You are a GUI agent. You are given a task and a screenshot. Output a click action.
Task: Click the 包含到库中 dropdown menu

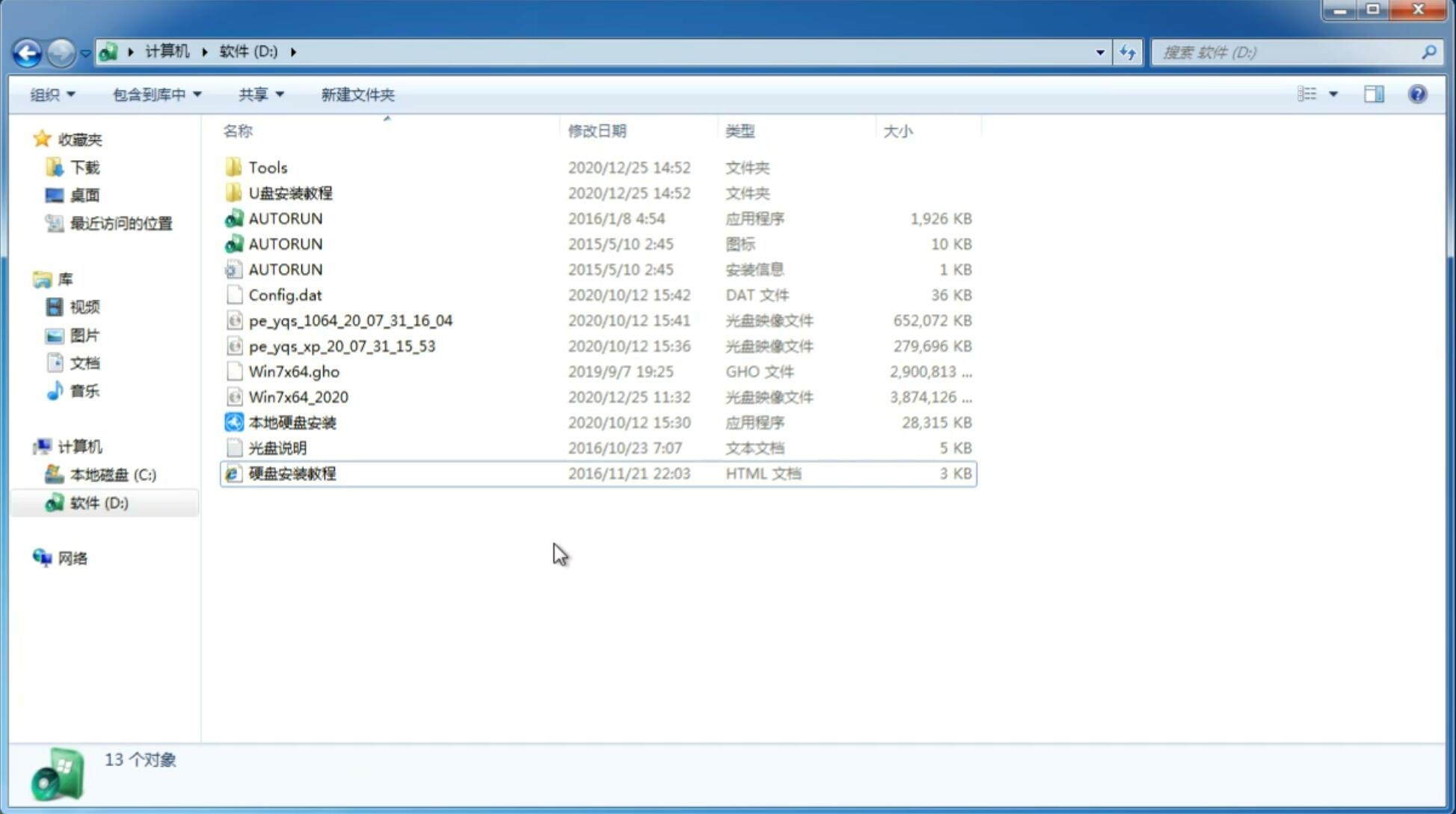tap(155, 94)
